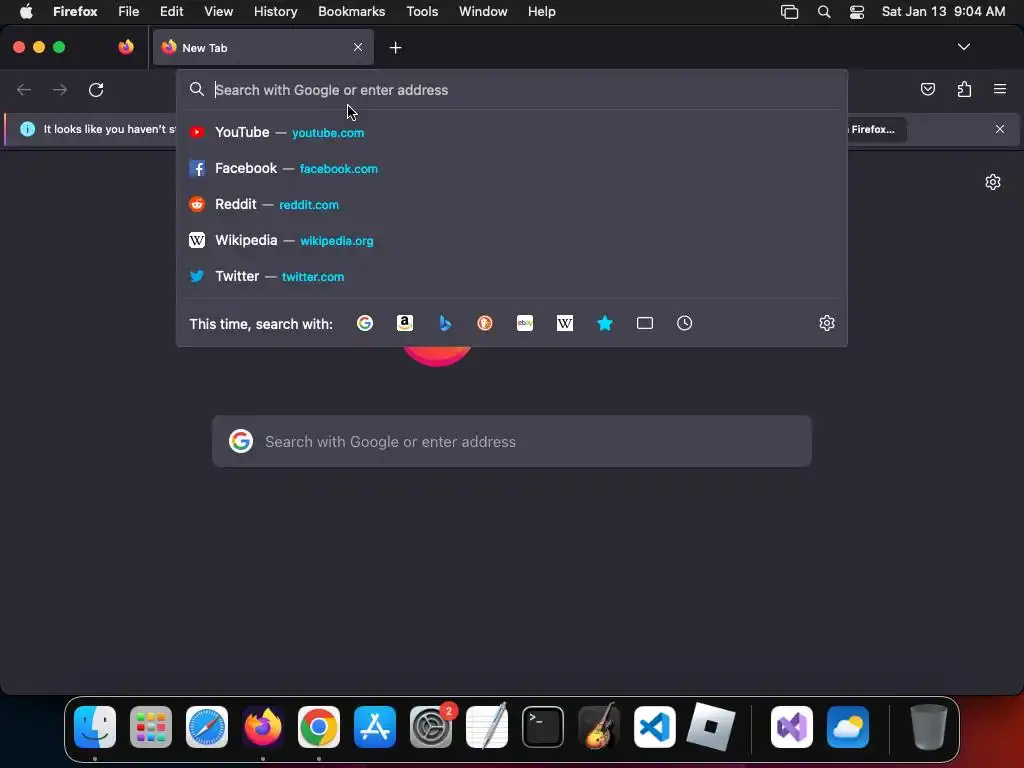Open Firefox View pinned icon

click(126, 47)
